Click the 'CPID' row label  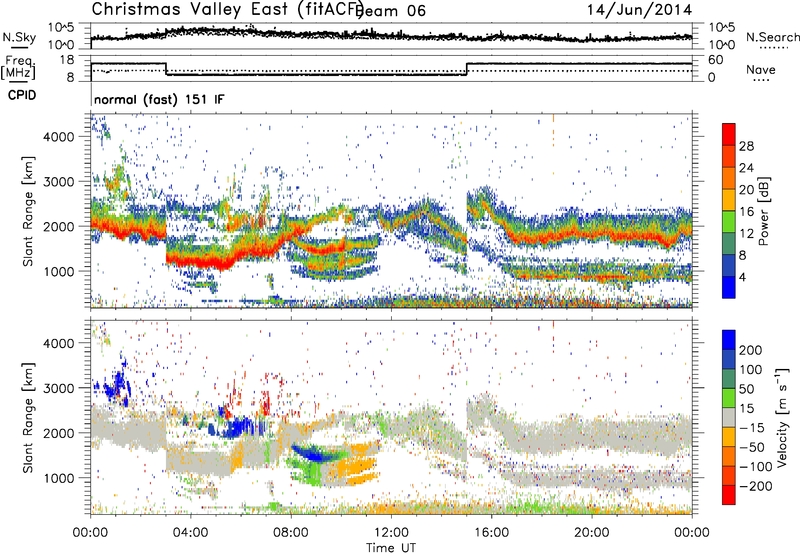[22, 95]
